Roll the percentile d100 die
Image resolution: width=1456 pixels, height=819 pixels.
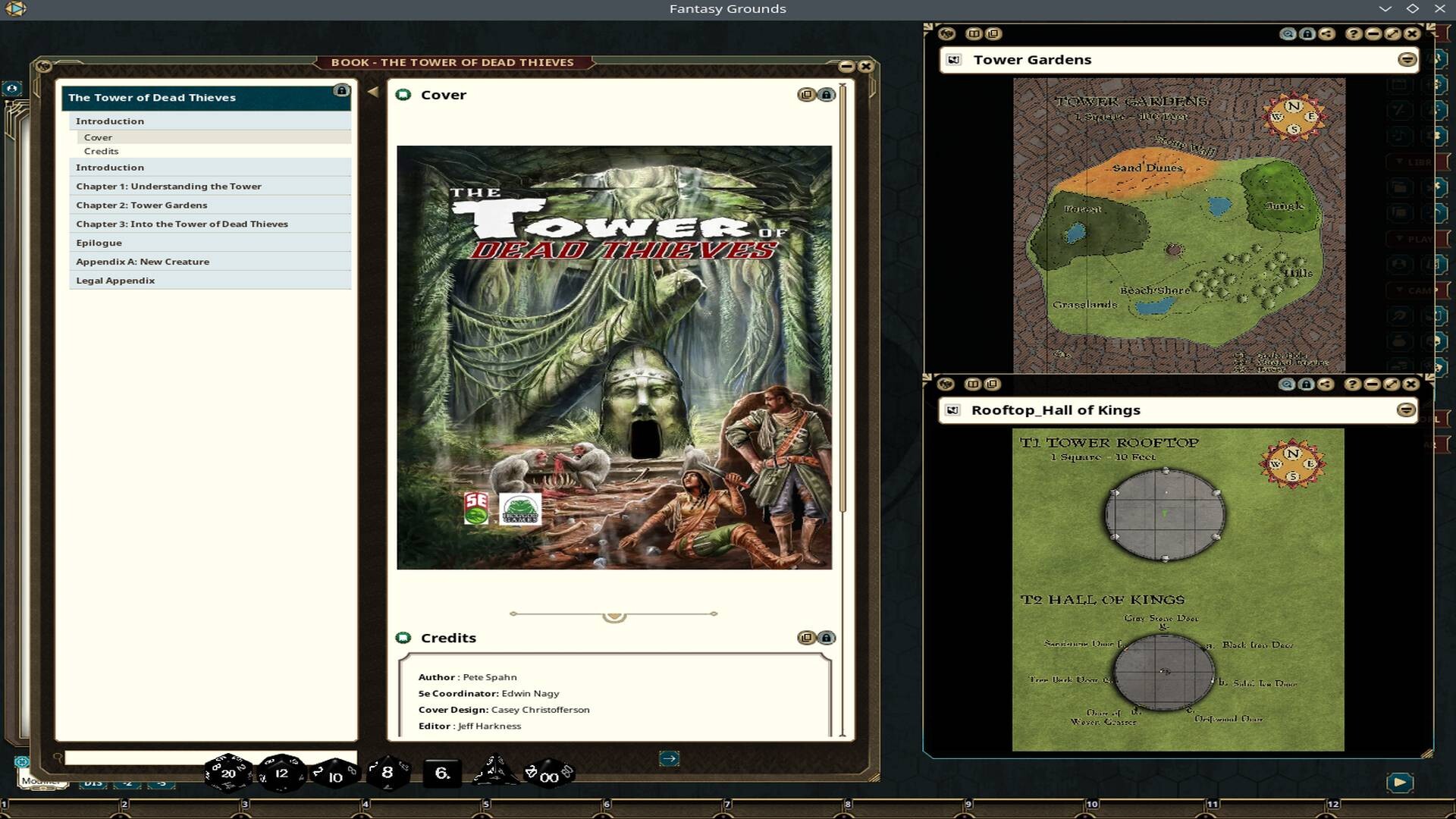tap(550, 774)
